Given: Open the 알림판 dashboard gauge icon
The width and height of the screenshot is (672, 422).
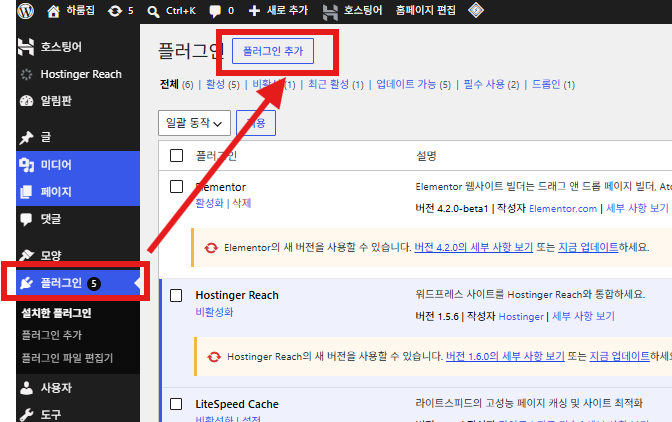Looking at the screenshot, I should point(27,101).
